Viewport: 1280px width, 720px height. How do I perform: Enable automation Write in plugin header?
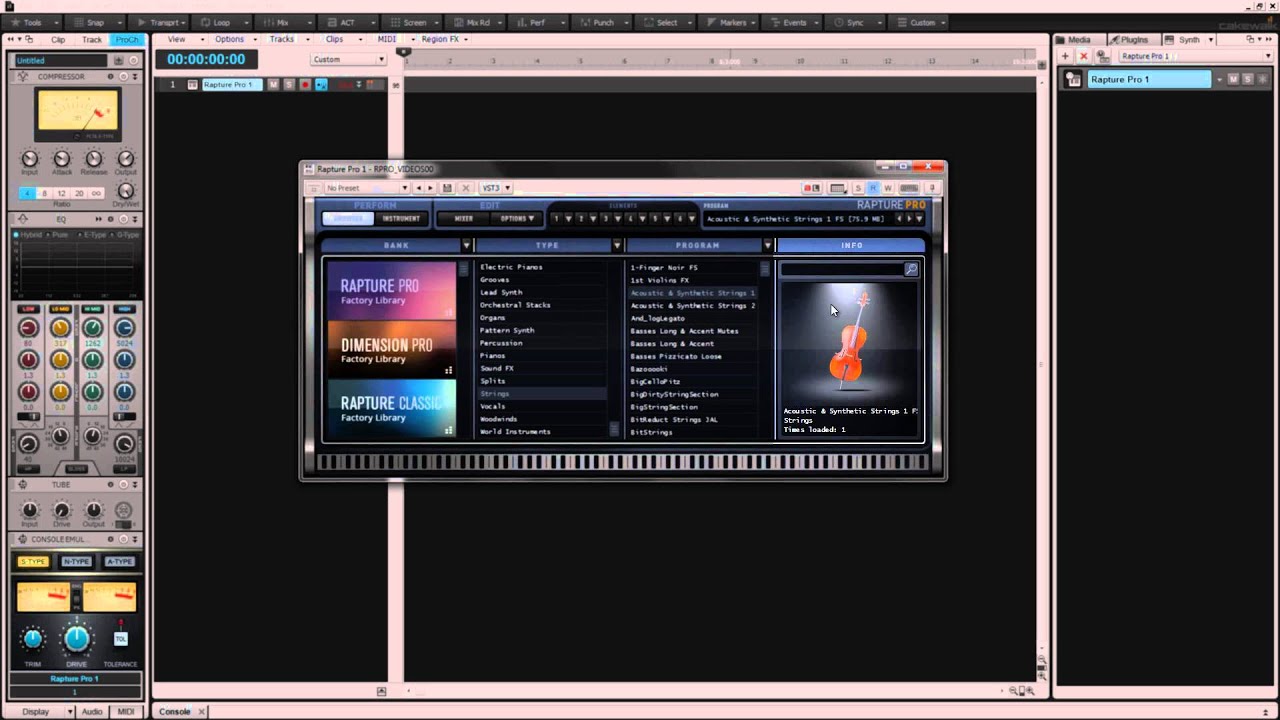pos(887,188)
